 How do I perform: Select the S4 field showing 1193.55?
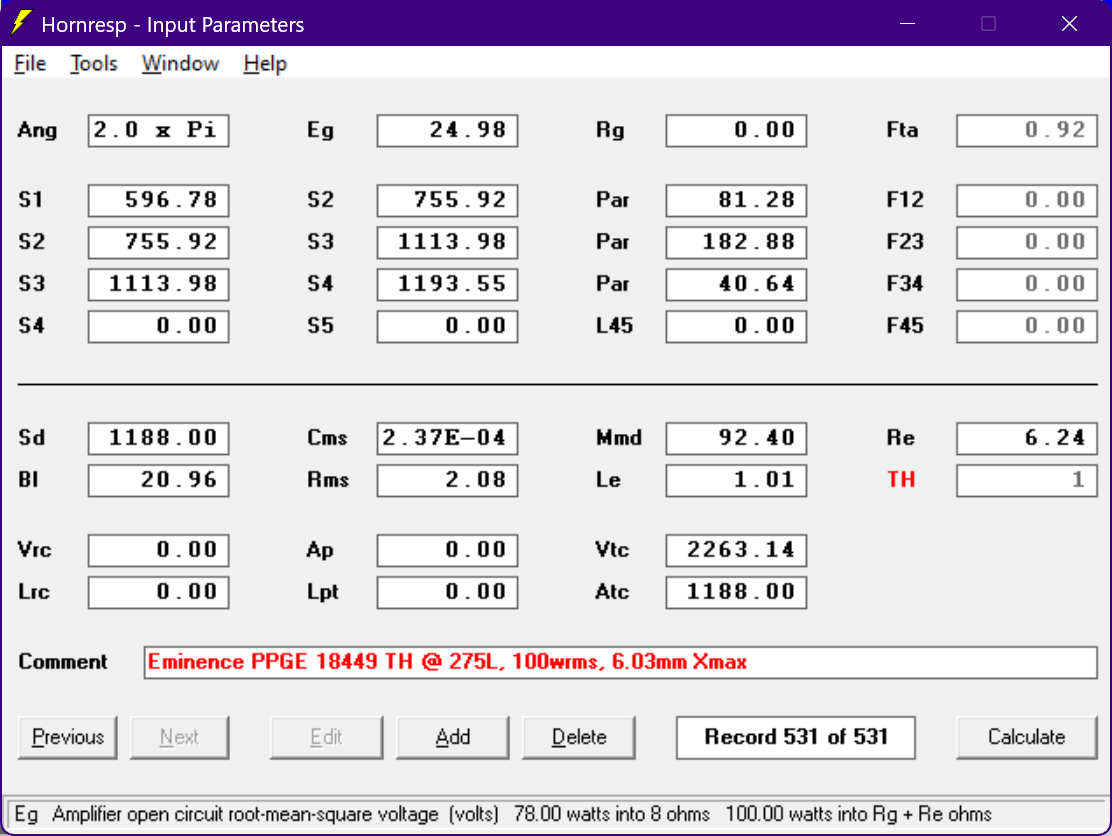(x=447, y=284)
